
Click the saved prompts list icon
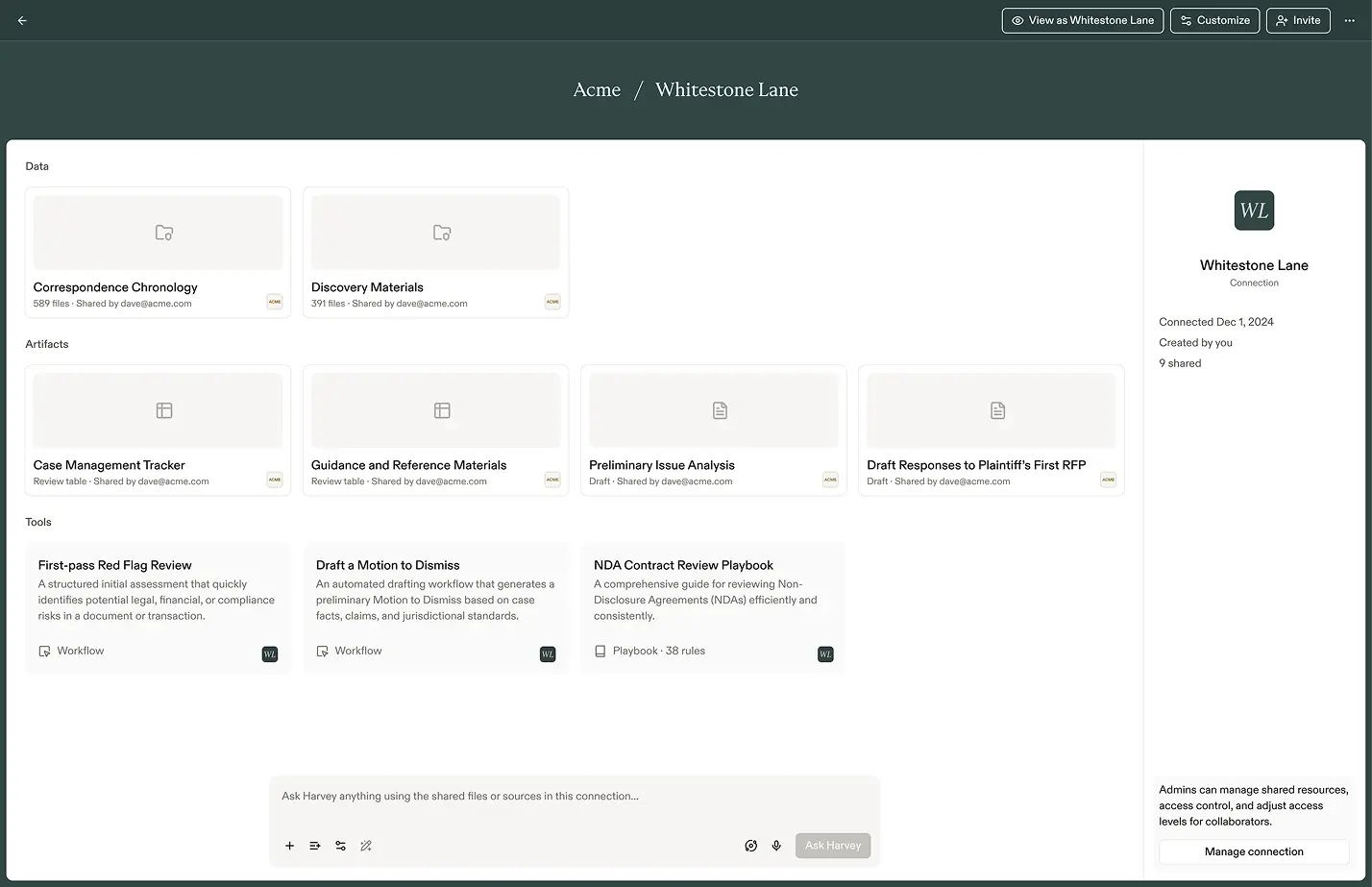coord(315,846)
